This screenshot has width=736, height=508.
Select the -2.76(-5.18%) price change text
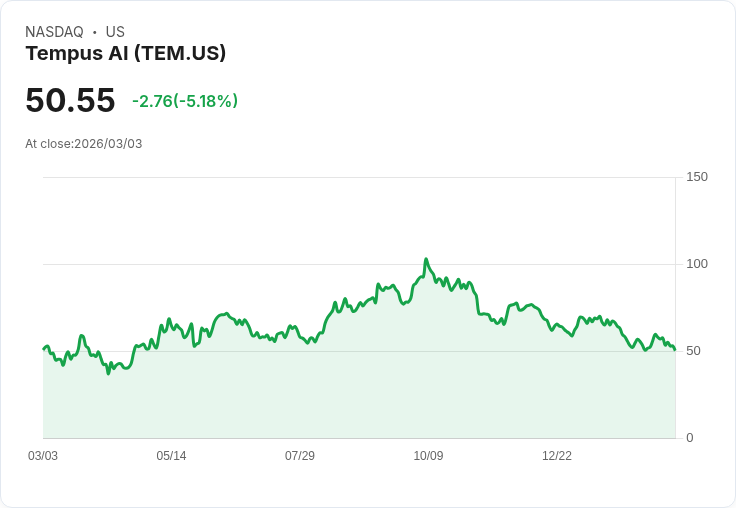click(x=185, y=101)
